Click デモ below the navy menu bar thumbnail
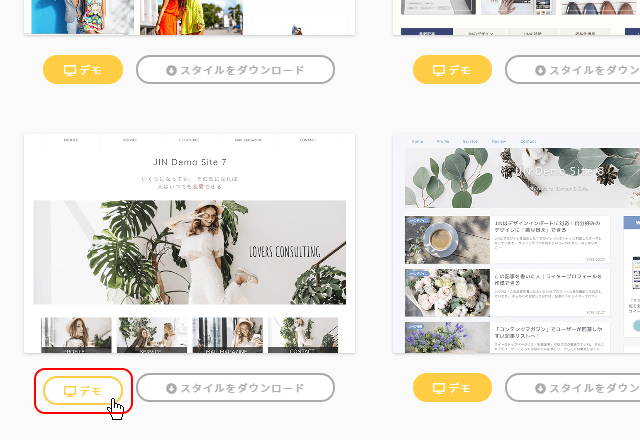Viewport: 640px width, 440px height. 452,69
